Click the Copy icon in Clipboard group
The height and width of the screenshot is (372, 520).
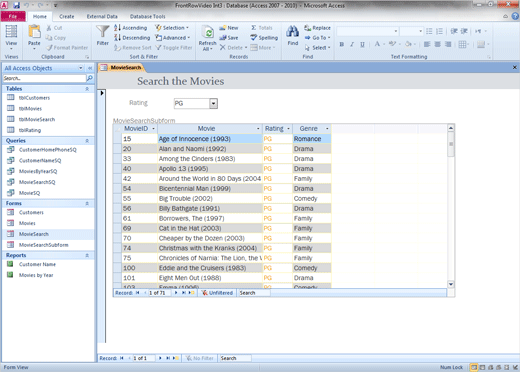(49, 38)
